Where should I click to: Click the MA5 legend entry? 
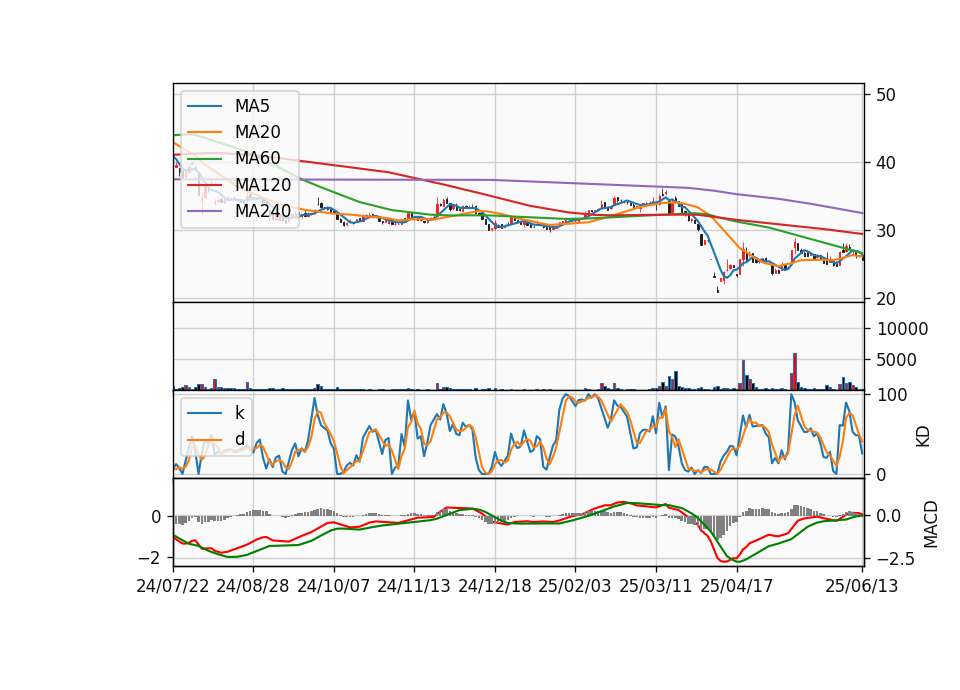point(228,106)
